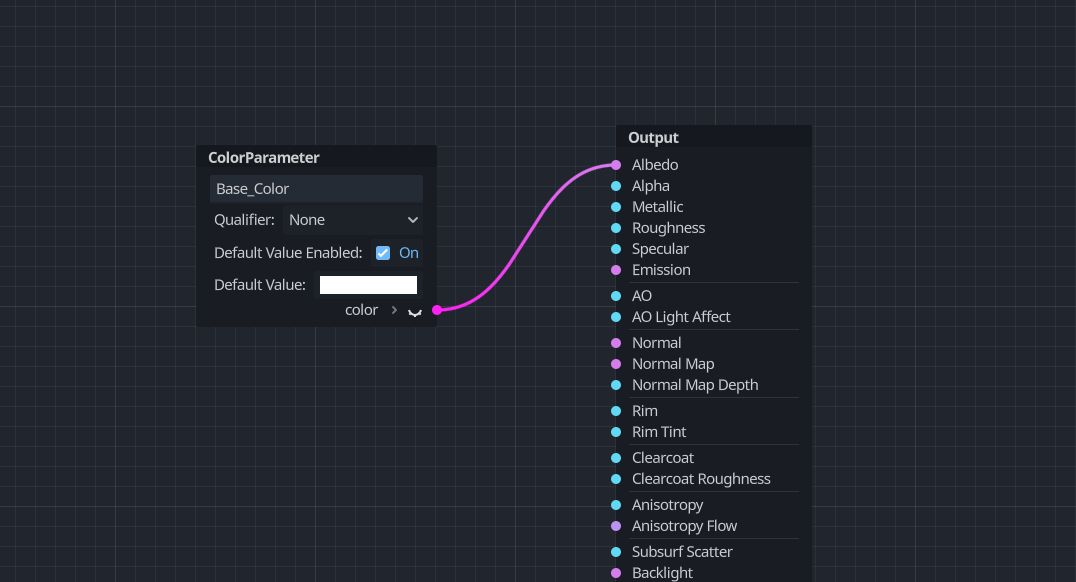The height and width of the screenshot is (582, 1076).
Task: Click the Base_Color name field
Action: pyautogui.click(x=316, y=189)
